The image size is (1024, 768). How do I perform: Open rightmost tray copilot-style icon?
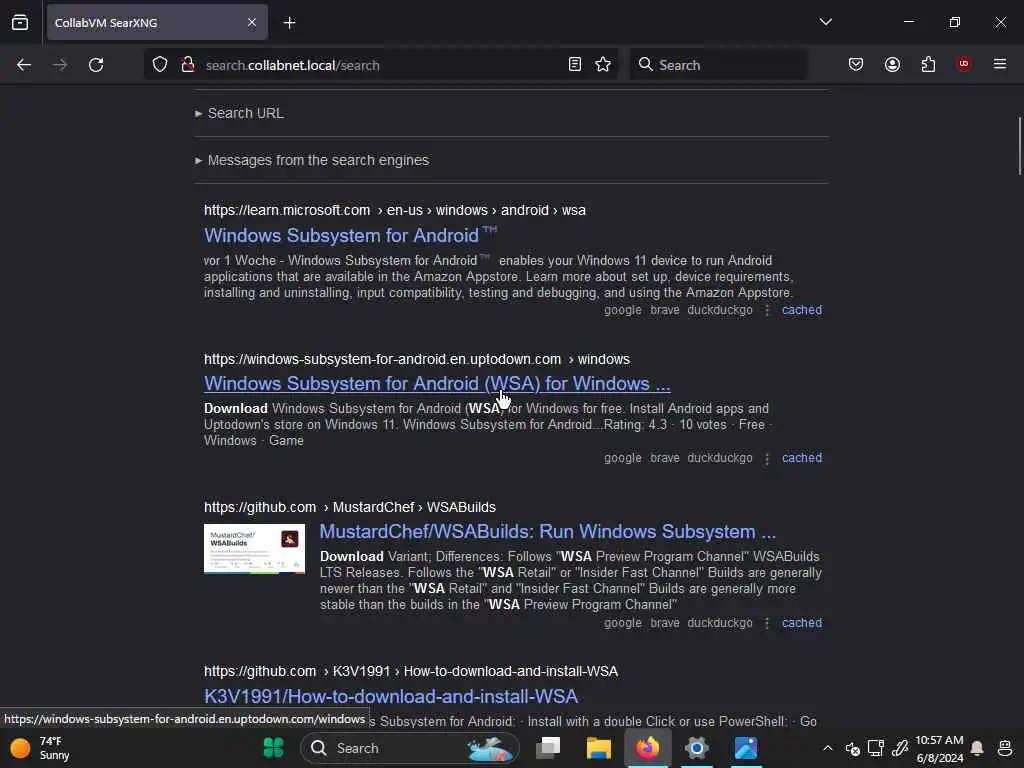(1005, 748)
